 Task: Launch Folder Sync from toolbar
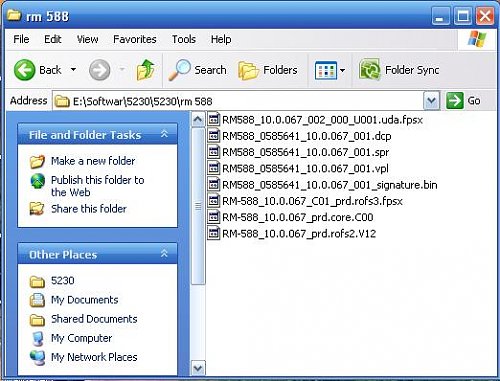coord(399,70)
